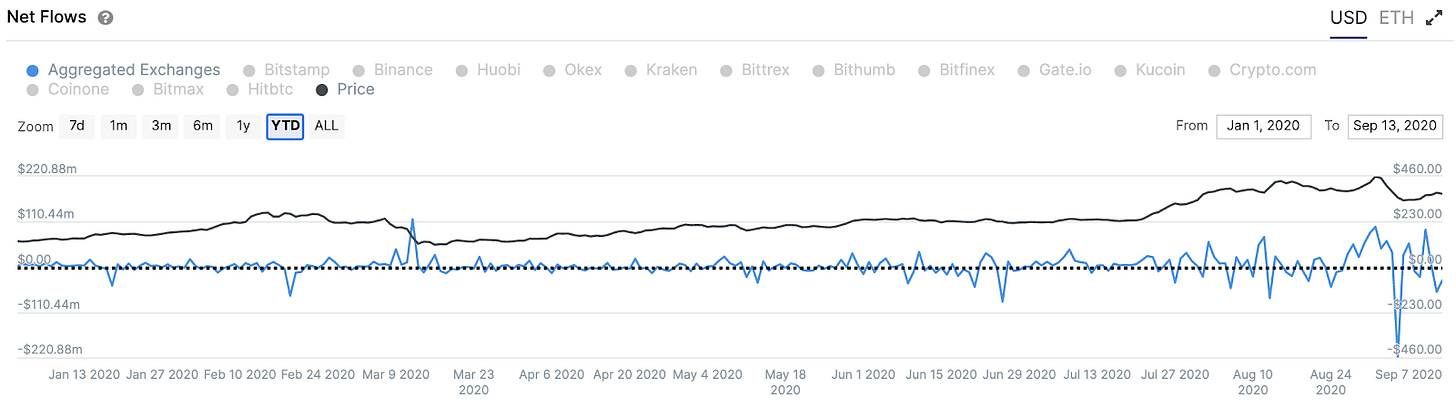Viewport: 1456px width, 409px height.
Task: Switch currency to USD tab
Action: (1348, 18)
